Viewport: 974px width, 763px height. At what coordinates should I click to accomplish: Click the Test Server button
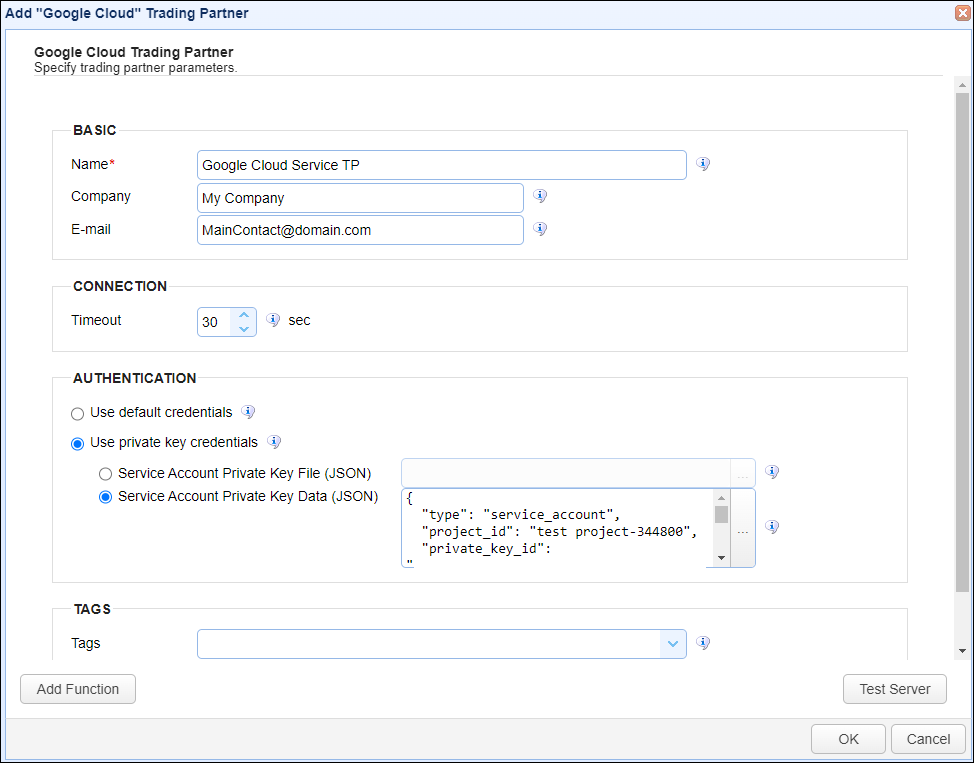click(894, 689)
